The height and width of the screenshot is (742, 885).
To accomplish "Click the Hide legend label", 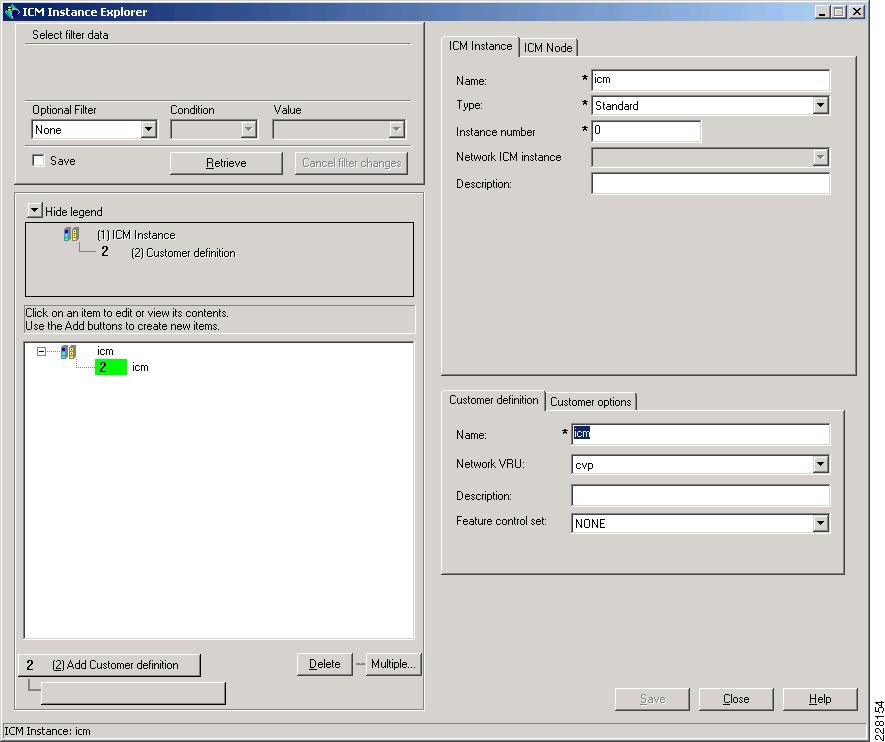I will coord(74,212).
